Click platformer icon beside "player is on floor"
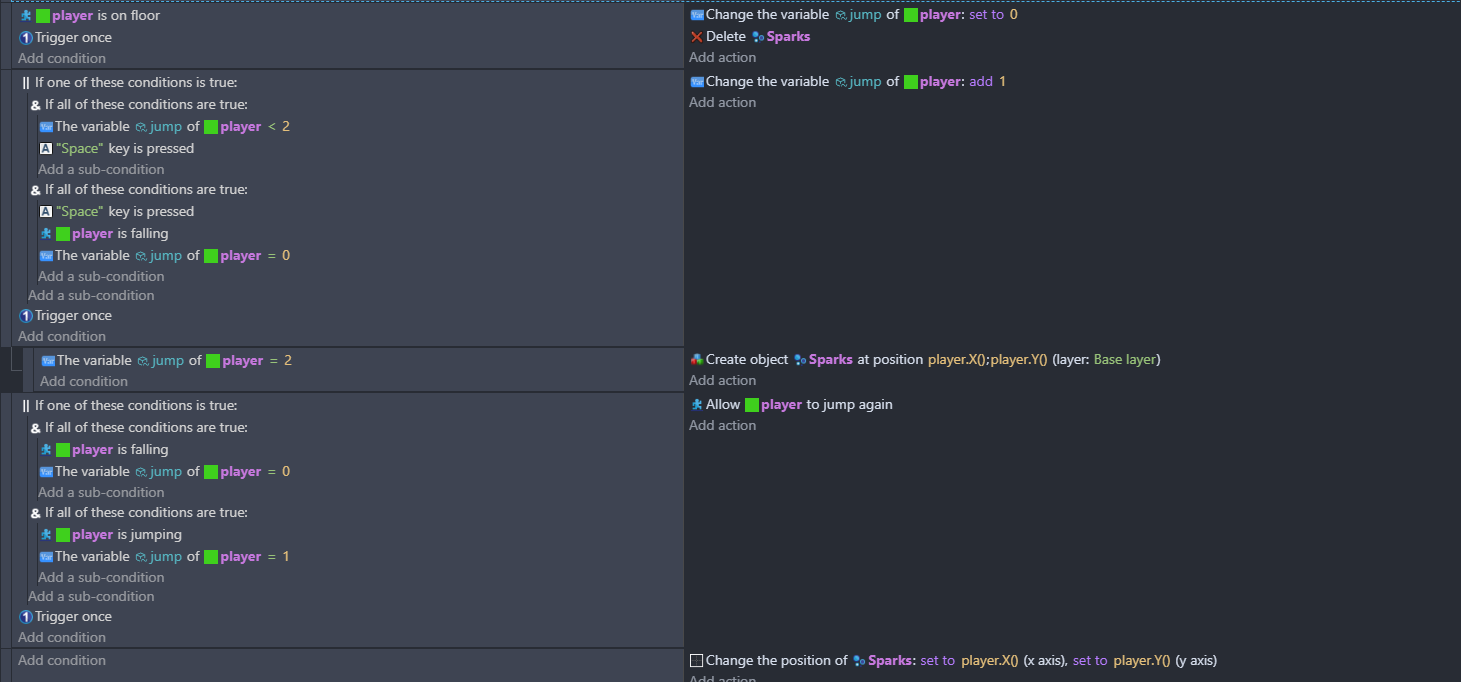This screenshot has width=1461, height=682. pos(27,16)
